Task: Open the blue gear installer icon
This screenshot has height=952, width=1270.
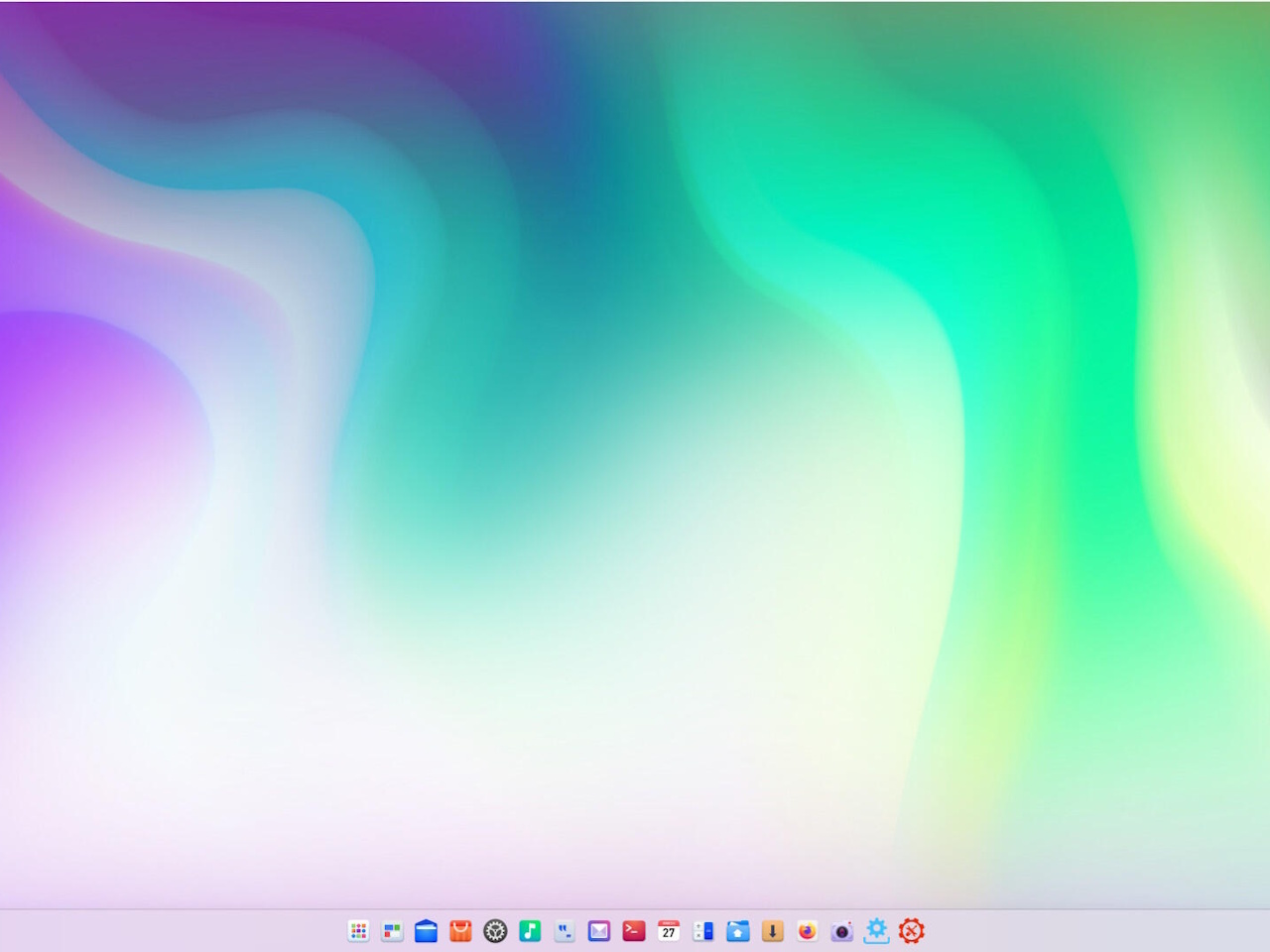Action: pos(877,931)
